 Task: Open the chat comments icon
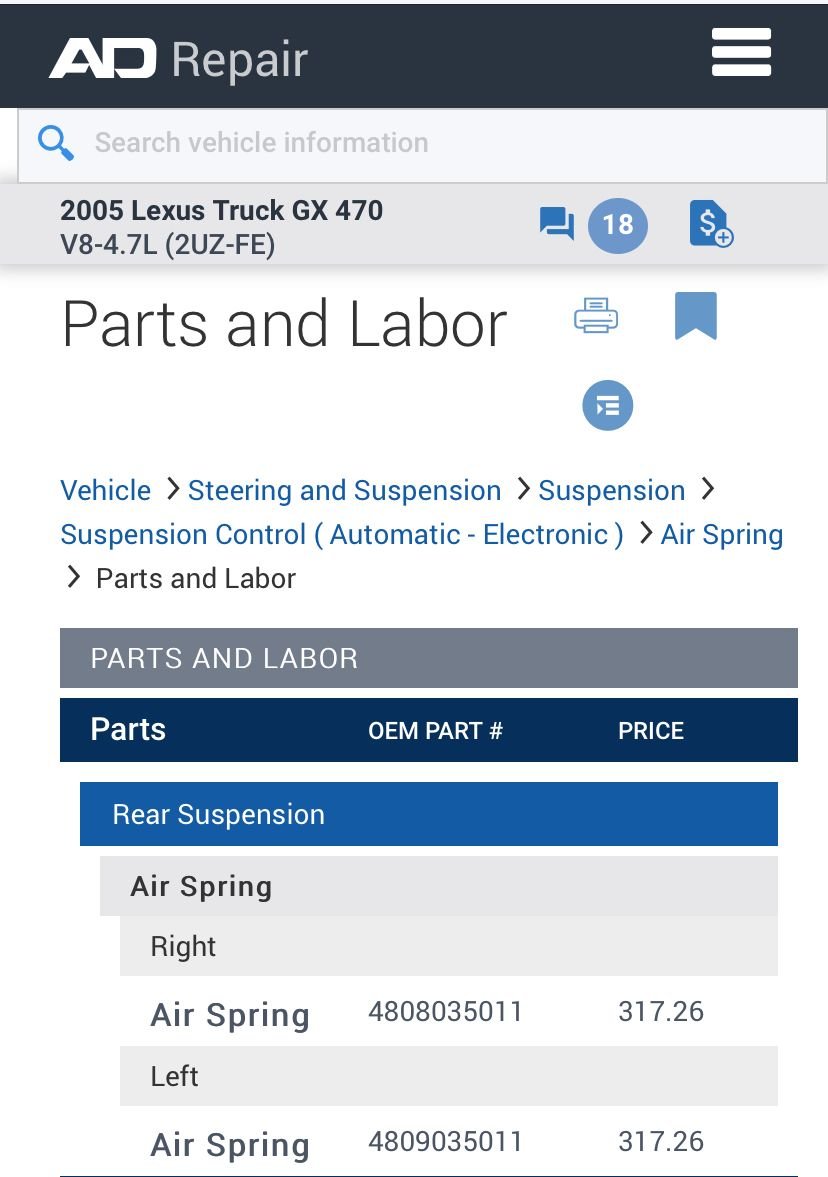coord(556,224)
